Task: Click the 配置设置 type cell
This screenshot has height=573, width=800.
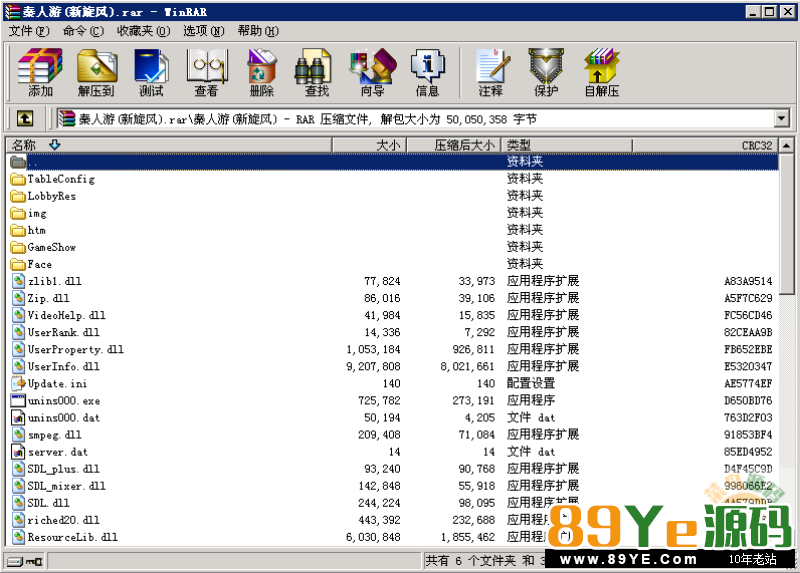Action: pos(531,383)
